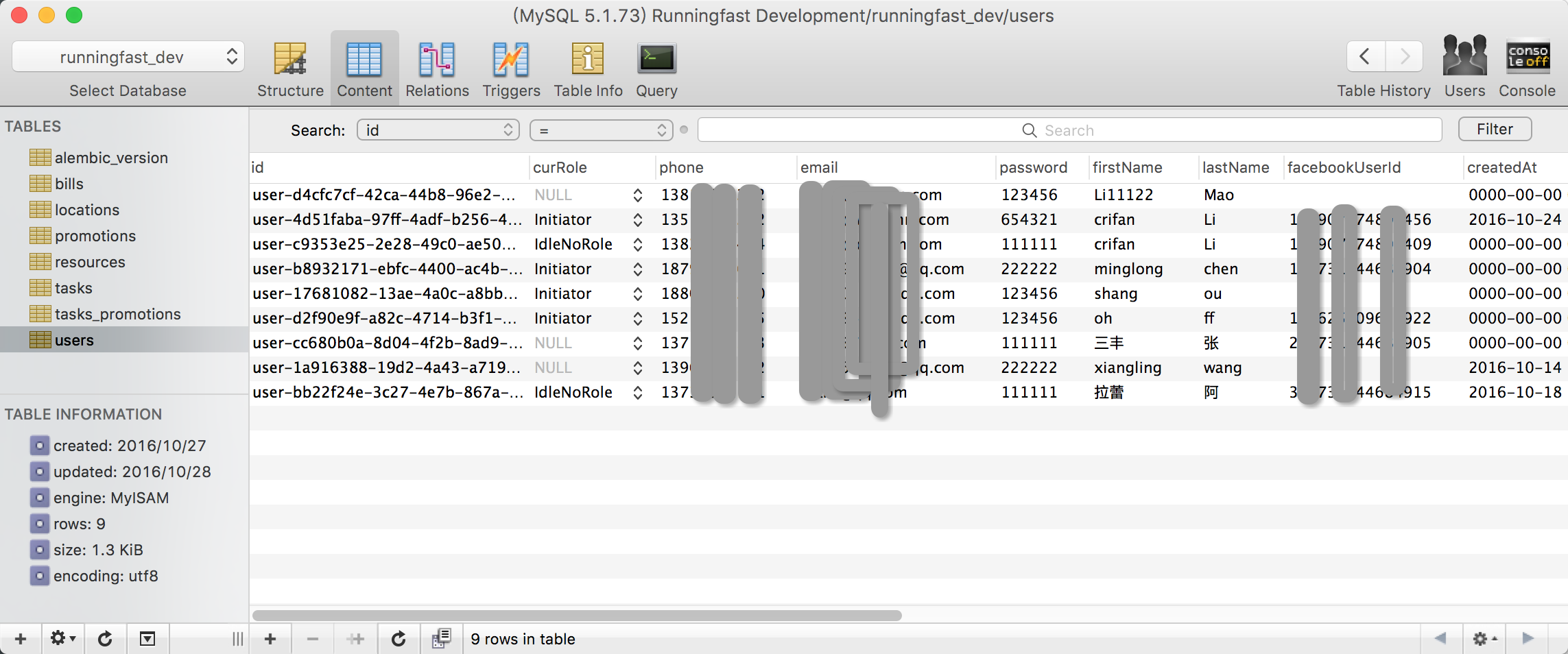Image resolution: width=1568 pixels, height=654 pixels.
Task: Focus the Search text field
Action: click(x=1069, y=130)
